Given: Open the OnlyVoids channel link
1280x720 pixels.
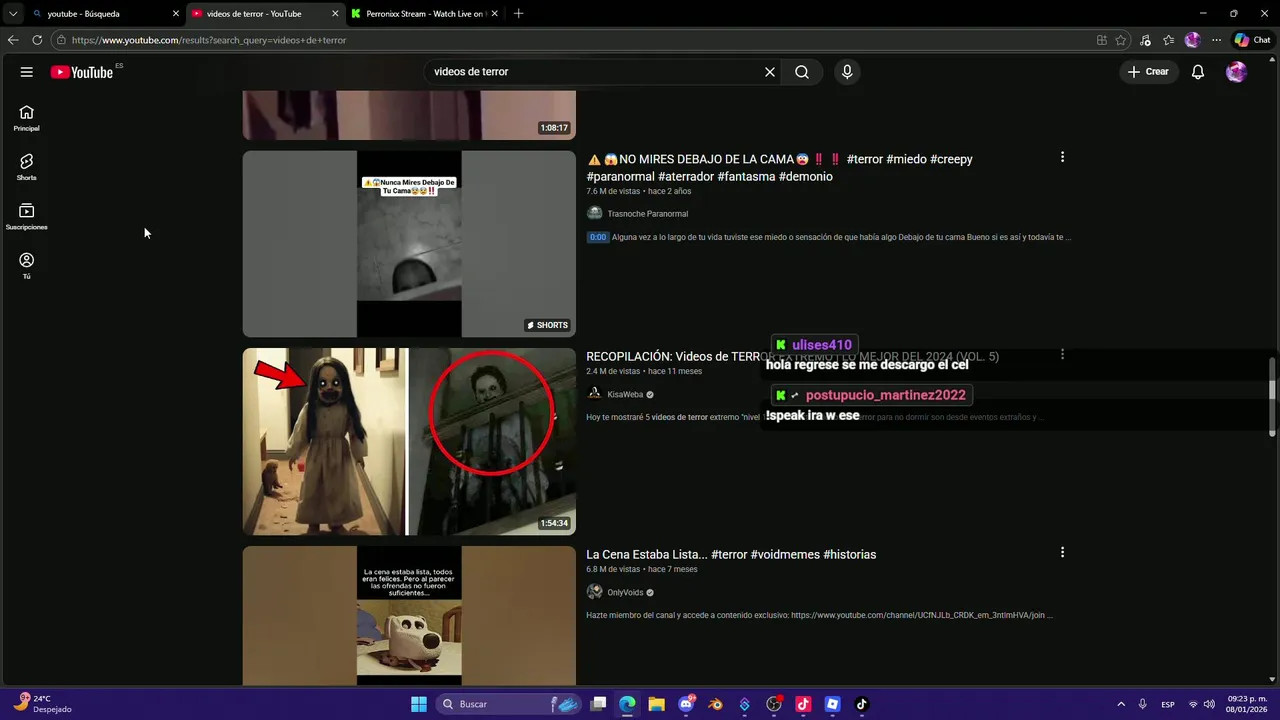Looking at the screenshot, I should (x=625, y=592).
